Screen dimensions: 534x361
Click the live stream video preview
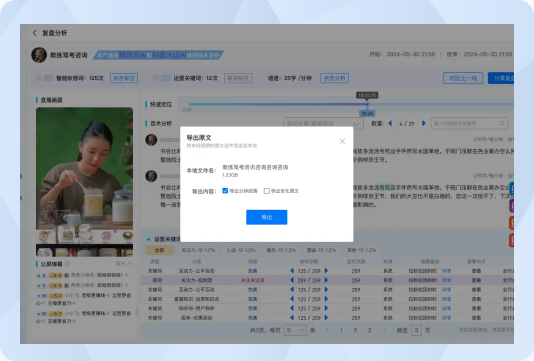click(x=84, y=182)
